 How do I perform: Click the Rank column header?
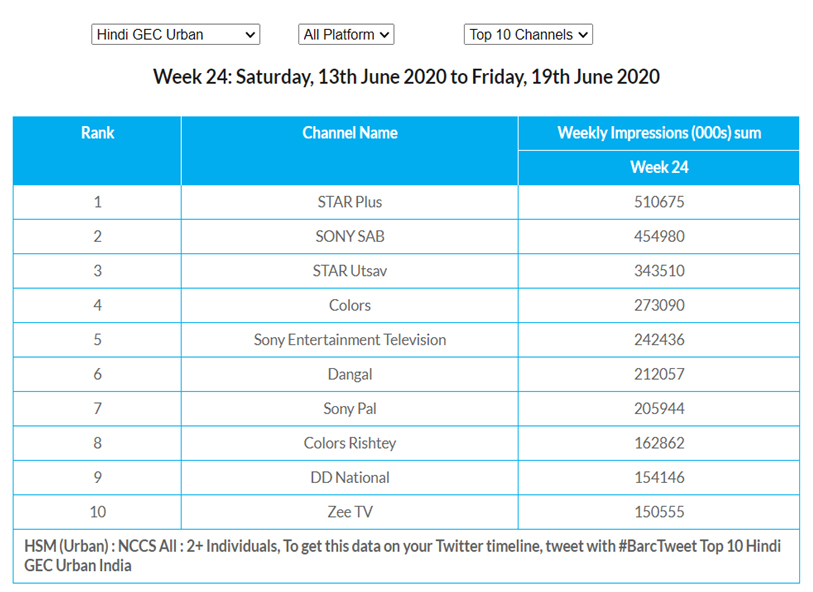[x=97, y=133]
